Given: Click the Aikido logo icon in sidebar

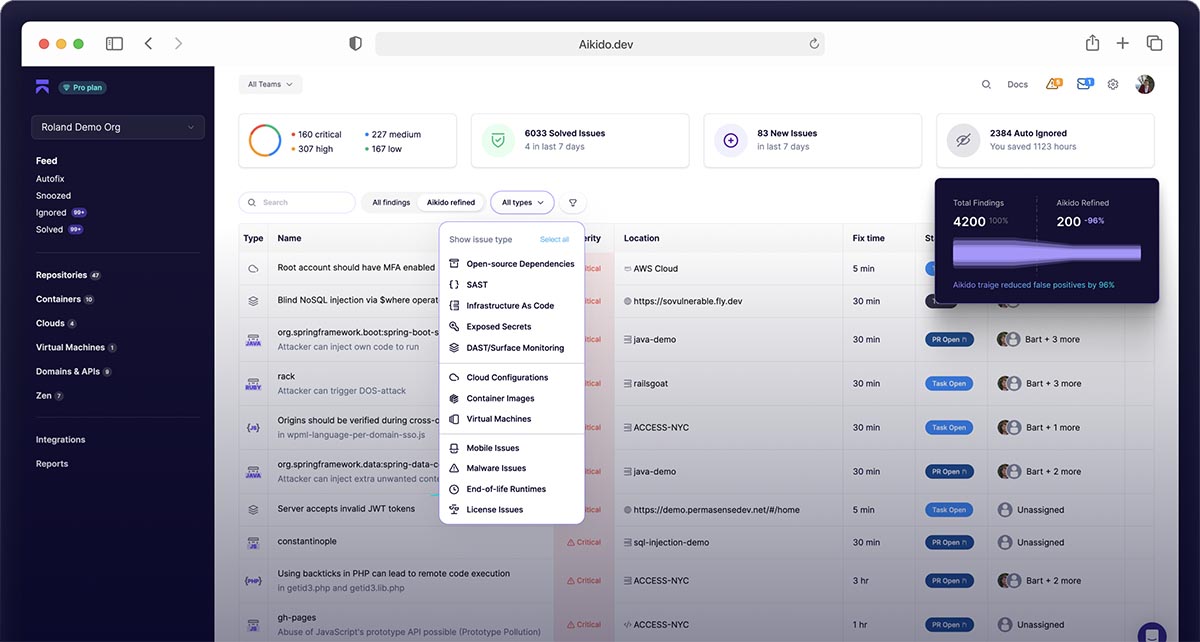Looking at the screenshot, I should [42, 87].
